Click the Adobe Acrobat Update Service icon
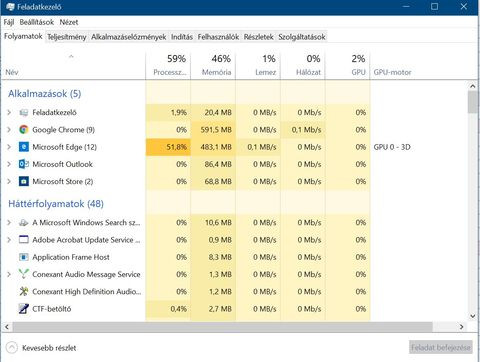480x362 pixels. click(24, 240)
